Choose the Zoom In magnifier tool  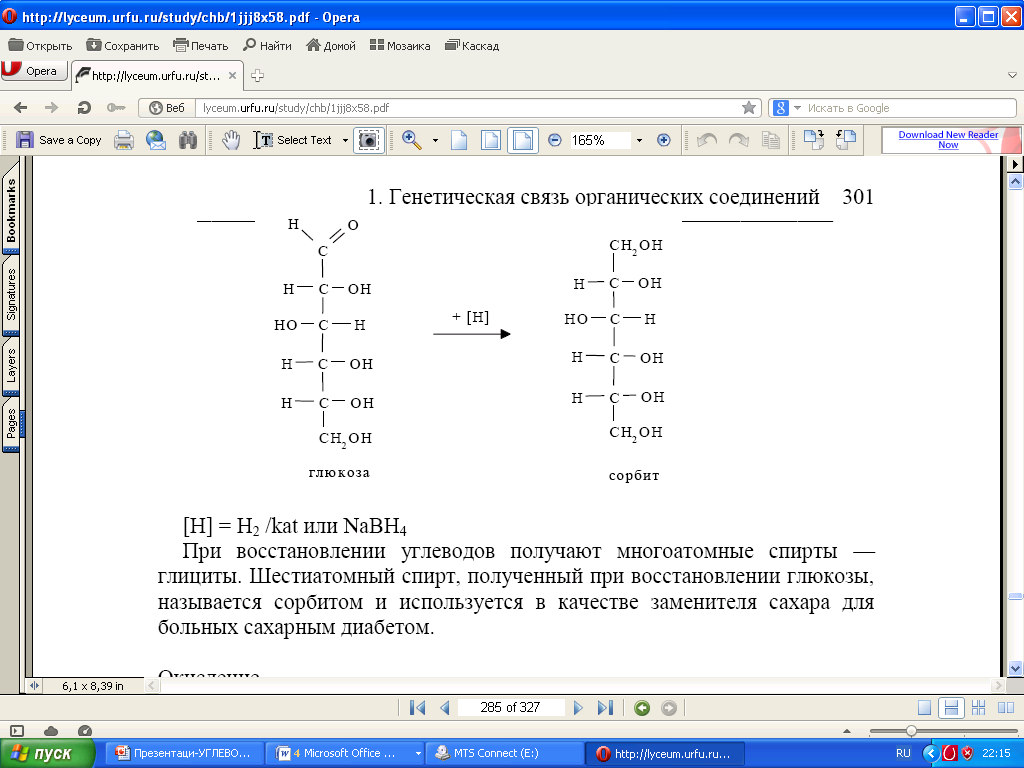click(x=411, y=140)
